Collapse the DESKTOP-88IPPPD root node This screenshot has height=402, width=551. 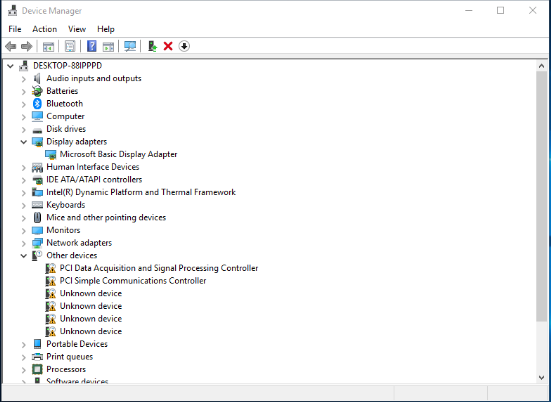[x=10, y=66]
